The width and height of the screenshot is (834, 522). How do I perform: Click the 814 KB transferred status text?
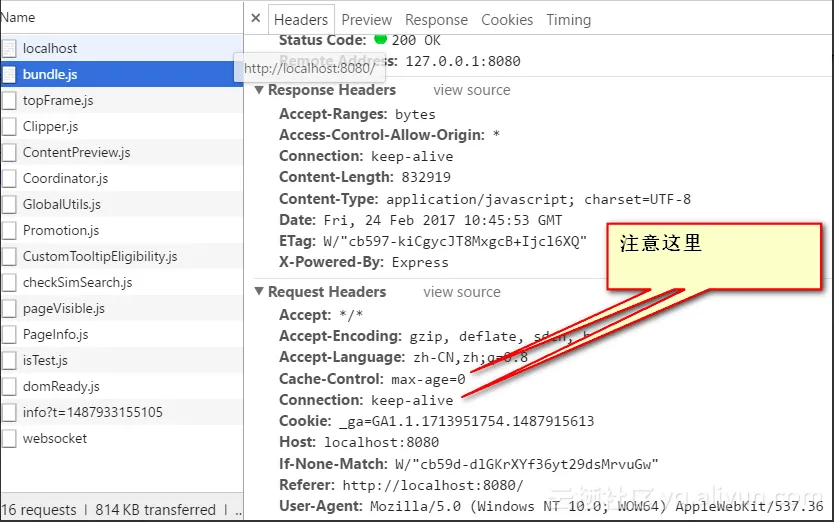[x=155, y=510]
